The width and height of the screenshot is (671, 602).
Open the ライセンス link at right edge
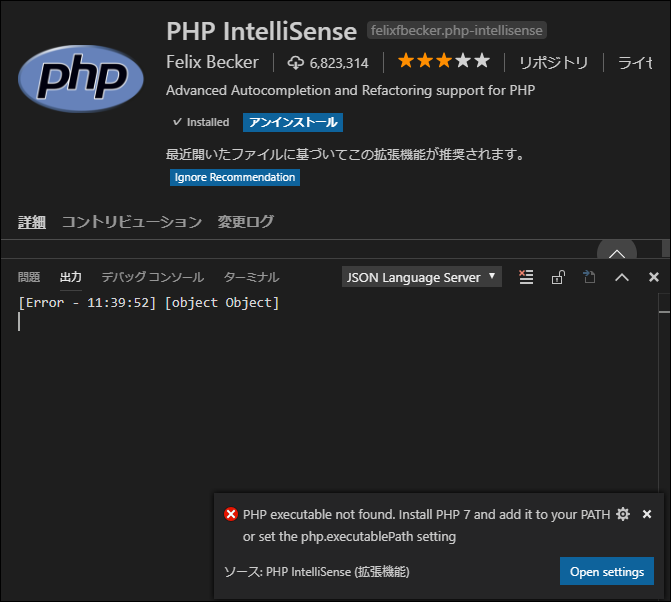coord(635,63)
